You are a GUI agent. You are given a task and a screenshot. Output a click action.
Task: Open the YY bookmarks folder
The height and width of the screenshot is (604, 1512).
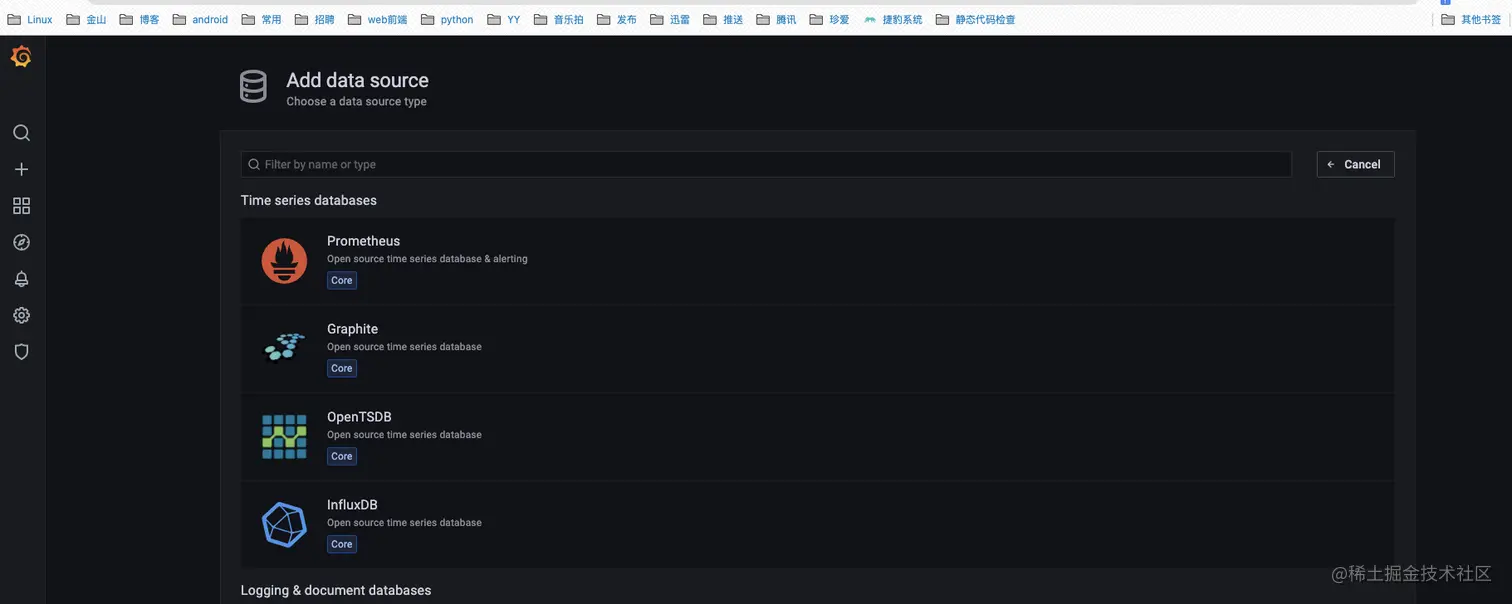click(x=503, y=19)
